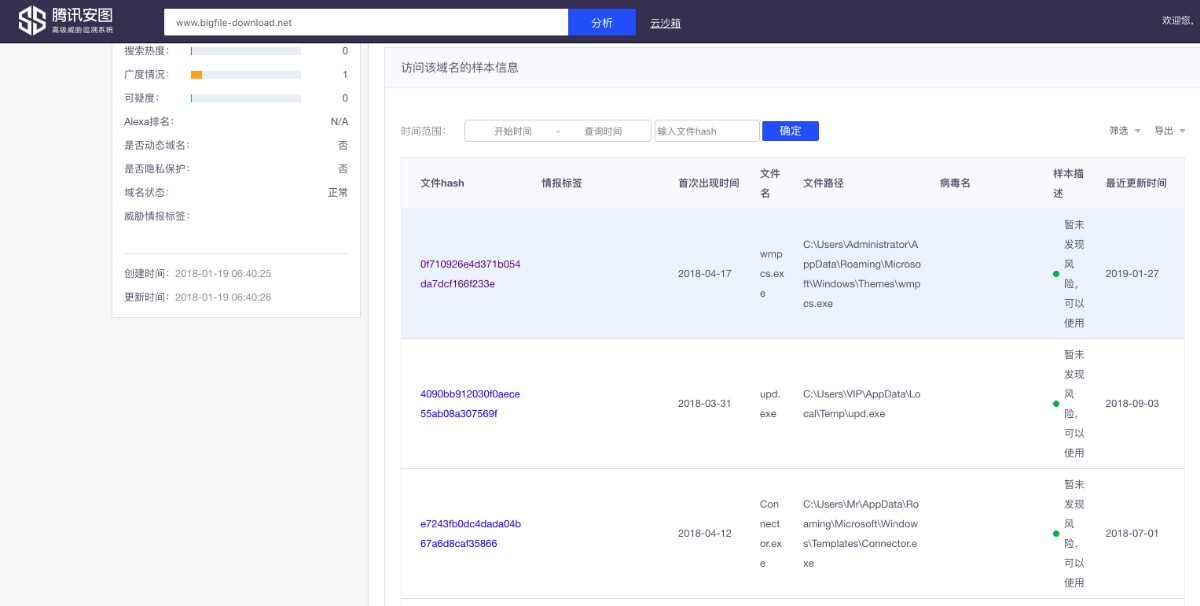The height and width of the screenshot is (606, 1200).
Task: Click the 最近更新时间 column header
Action: coord(1136,183)
